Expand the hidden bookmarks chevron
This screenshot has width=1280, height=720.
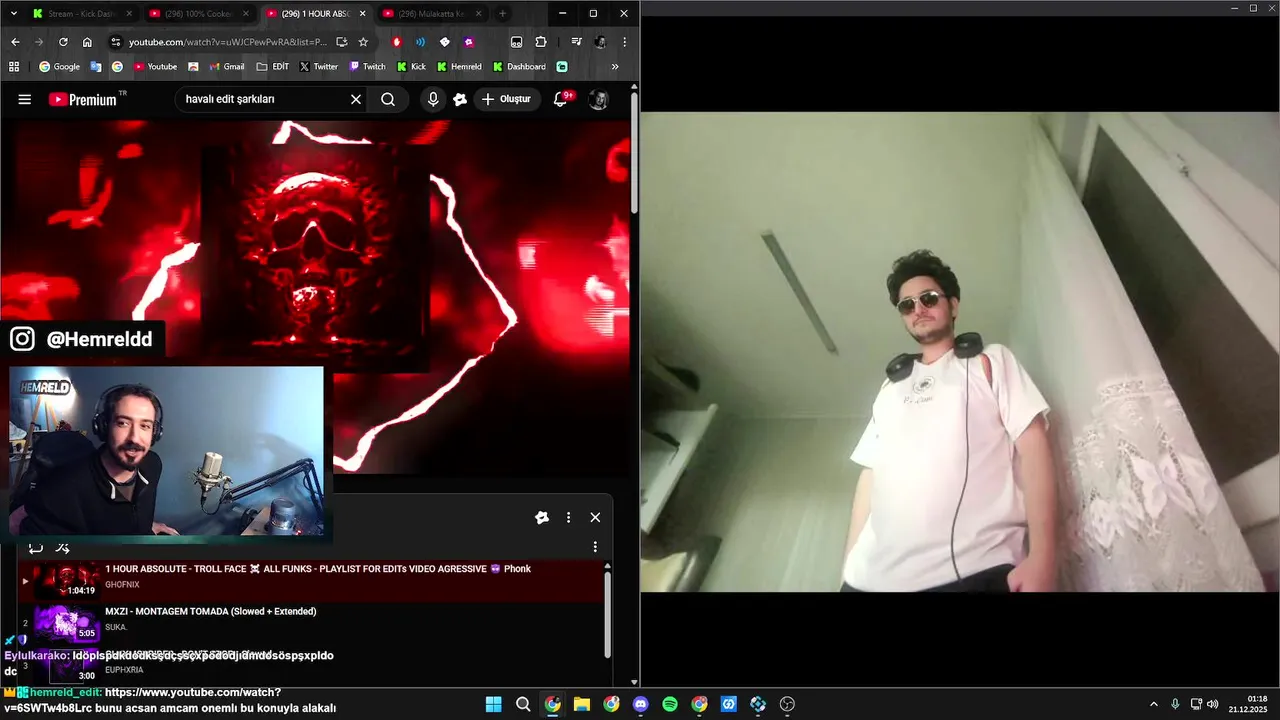coord(615,67)
